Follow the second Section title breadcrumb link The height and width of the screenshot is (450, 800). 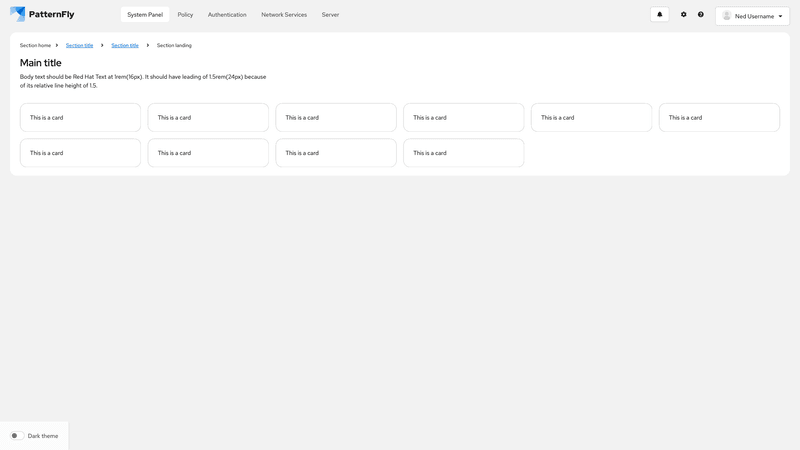pyautogui.click(x=125, y=45)
